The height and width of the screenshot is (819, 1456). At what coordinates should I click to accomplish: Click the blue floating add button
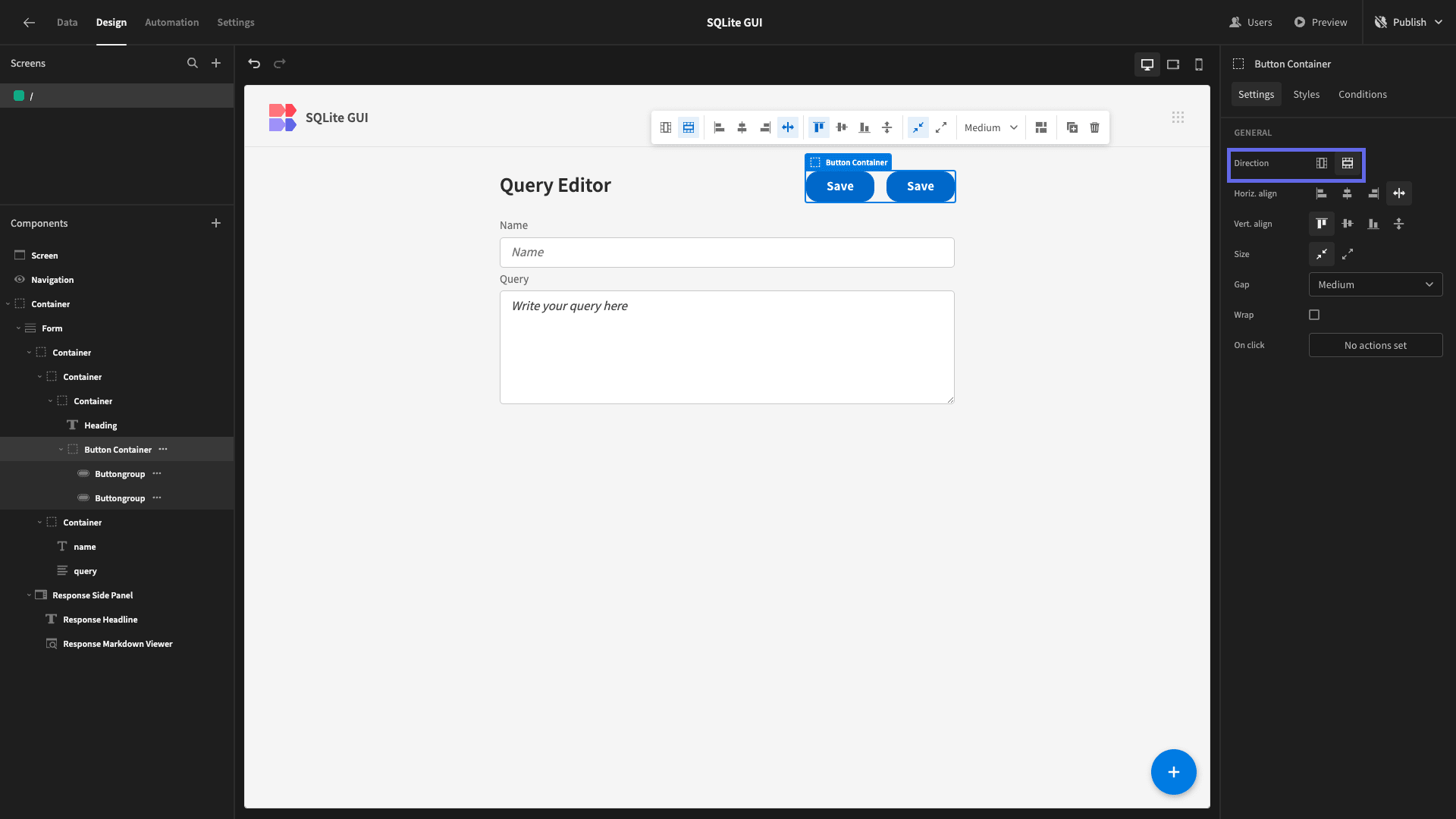click(1173, 772)
